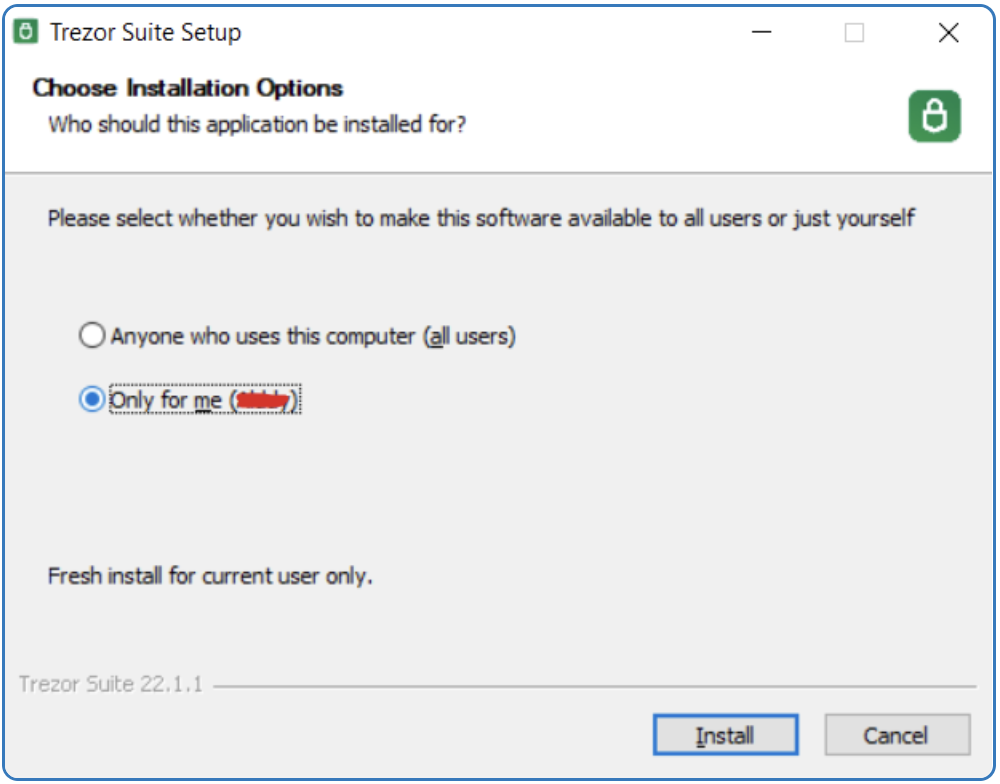The width and height of the screenshot is (1000, 784).
Task: Click the Install button
Action: coord(725,736)
